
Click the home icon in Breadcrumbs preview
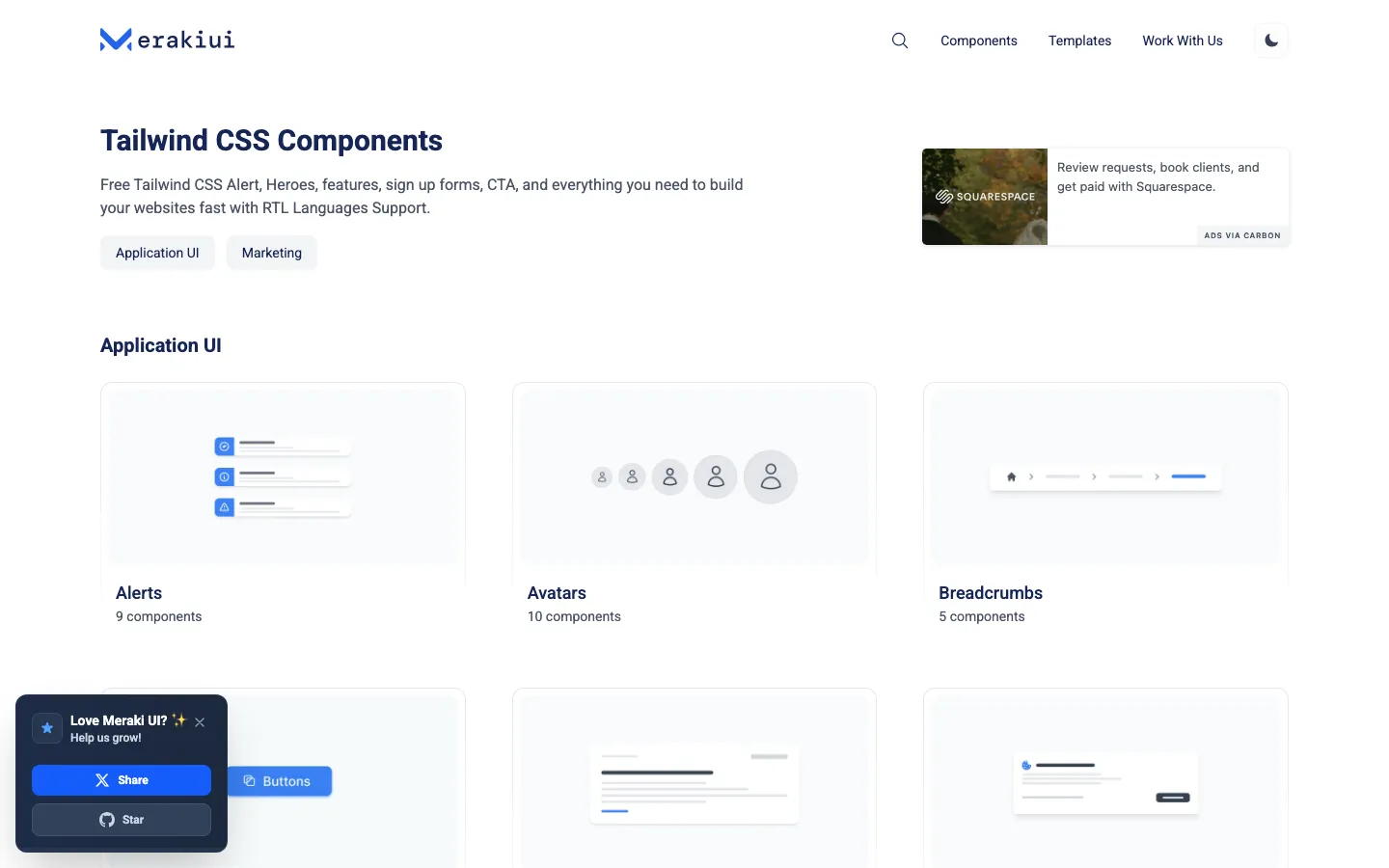(1011, 476)
